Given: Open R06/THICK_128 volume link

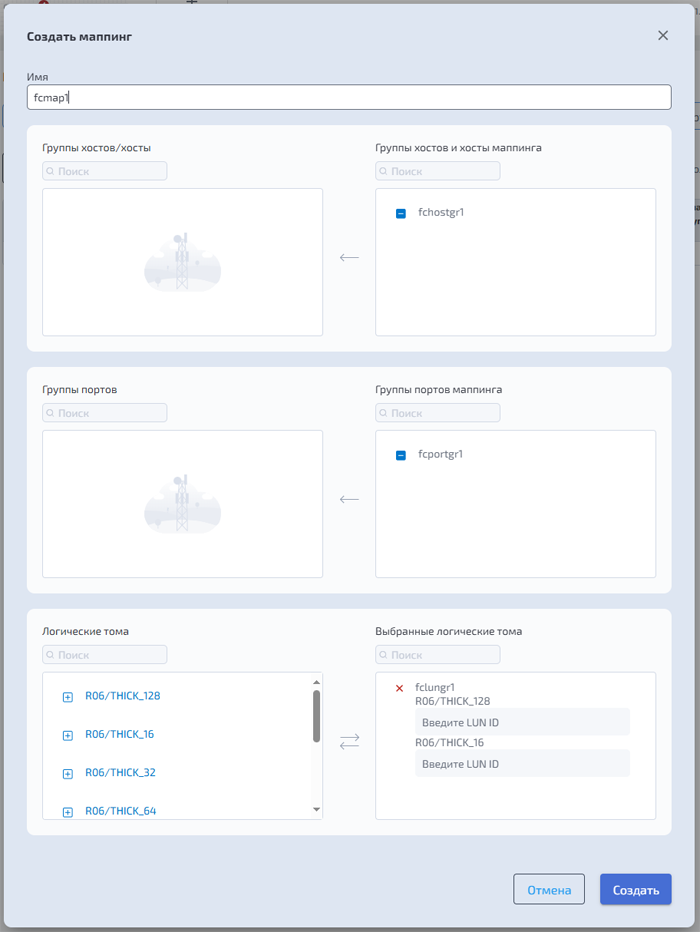Looking at the screenshot, I should [x=122, y=695].
